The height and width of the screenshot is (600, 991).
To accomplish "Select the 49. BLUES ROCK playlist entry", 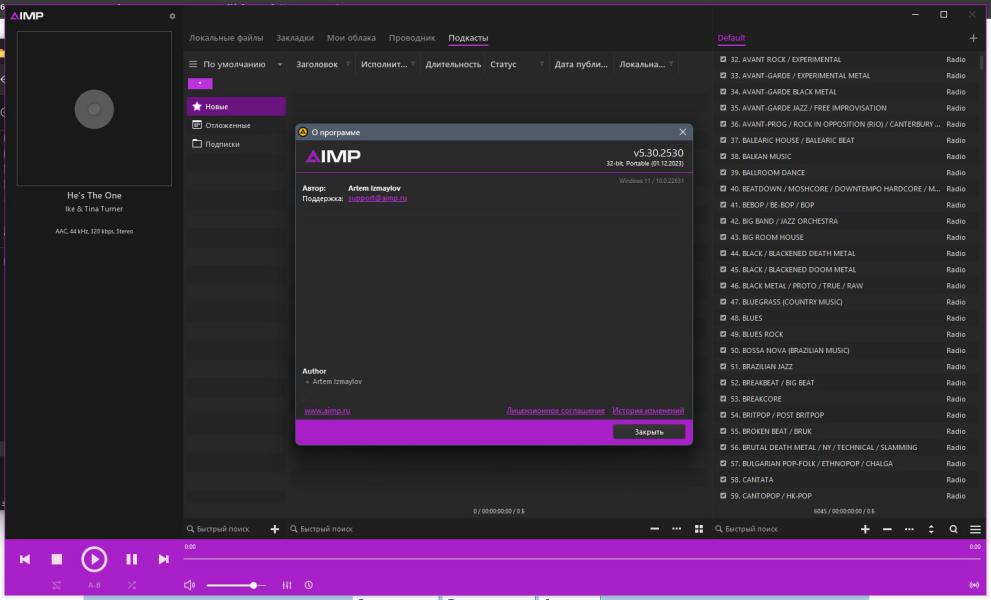I will pos(848,334).
